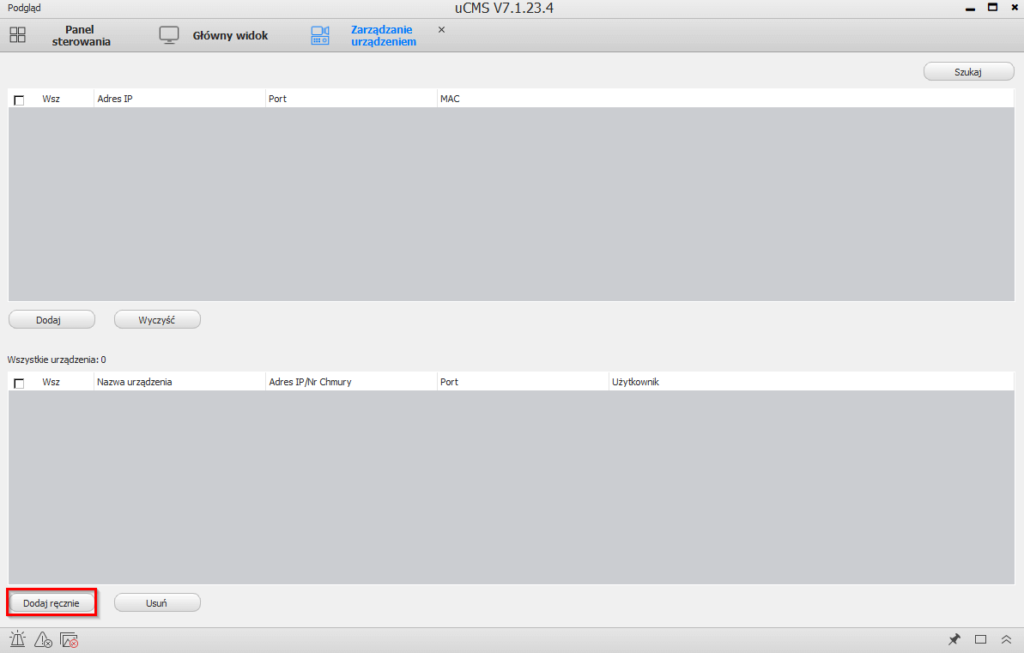Close the Zarządzanie urządzeniem tab

(441, 30)
